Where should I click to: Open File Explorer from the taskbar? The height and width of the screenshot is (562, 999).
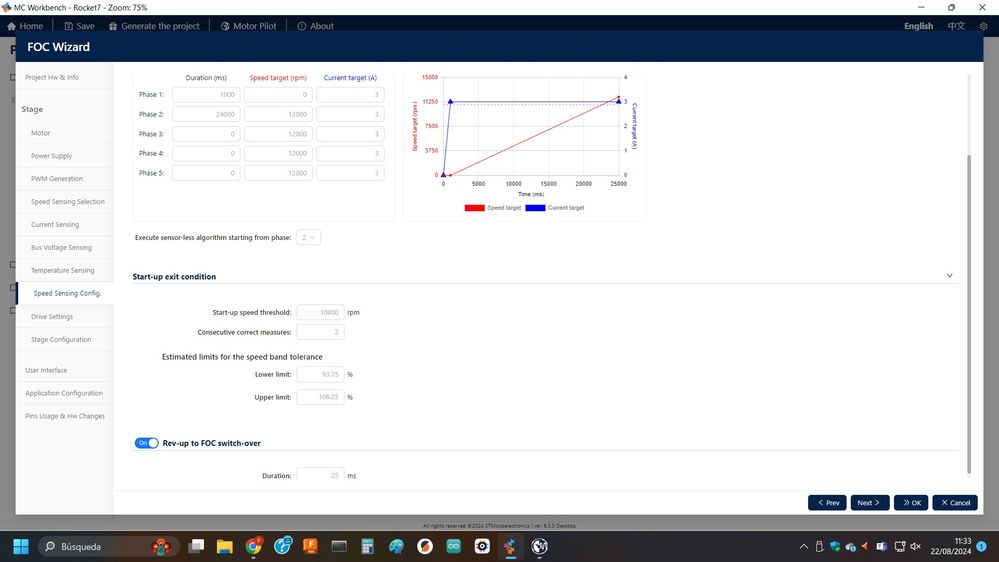pyautogui.click(x=224, y=547)
